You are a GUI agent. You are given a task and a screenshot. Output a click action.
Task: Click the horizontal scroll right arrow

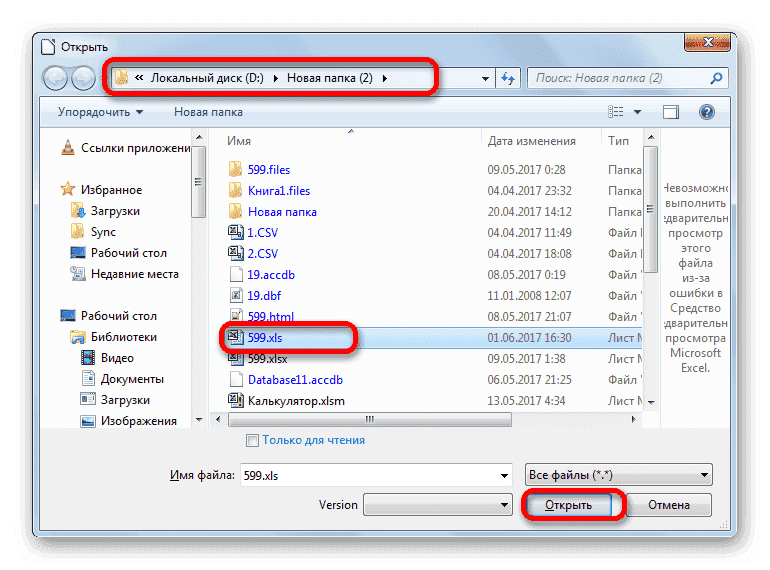(x=633, y=419)
